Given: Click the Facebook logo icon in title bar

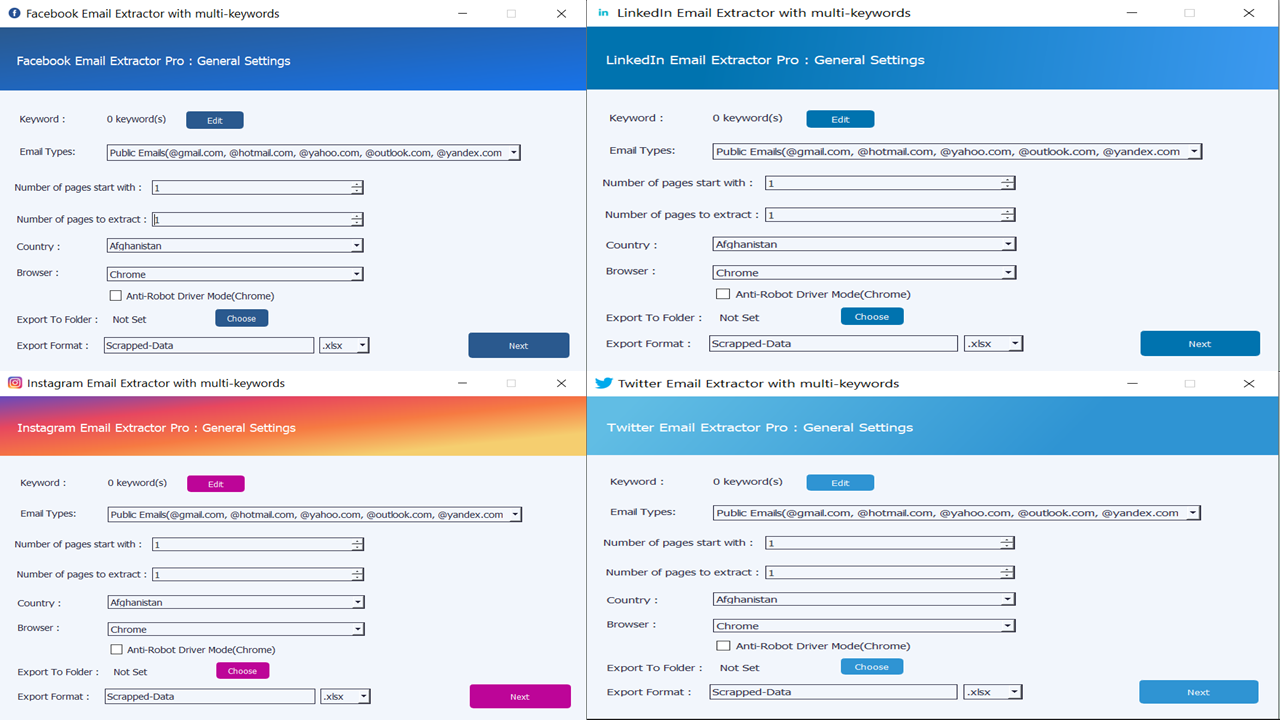Looking at the screenshot, I should pos(15,14).
